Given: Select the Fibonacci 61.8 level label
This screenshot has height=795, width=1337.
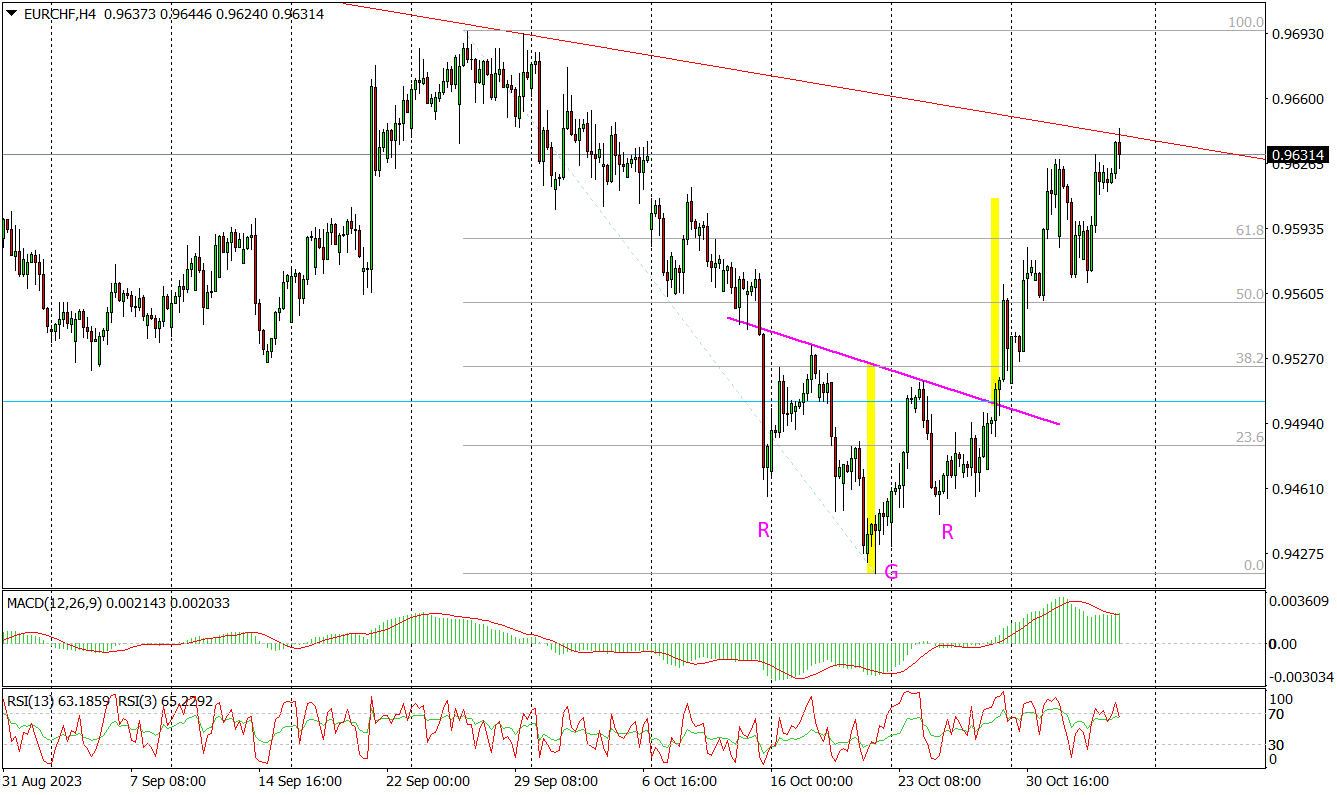Looking at the screenshot, I should tap(1250, 229).
